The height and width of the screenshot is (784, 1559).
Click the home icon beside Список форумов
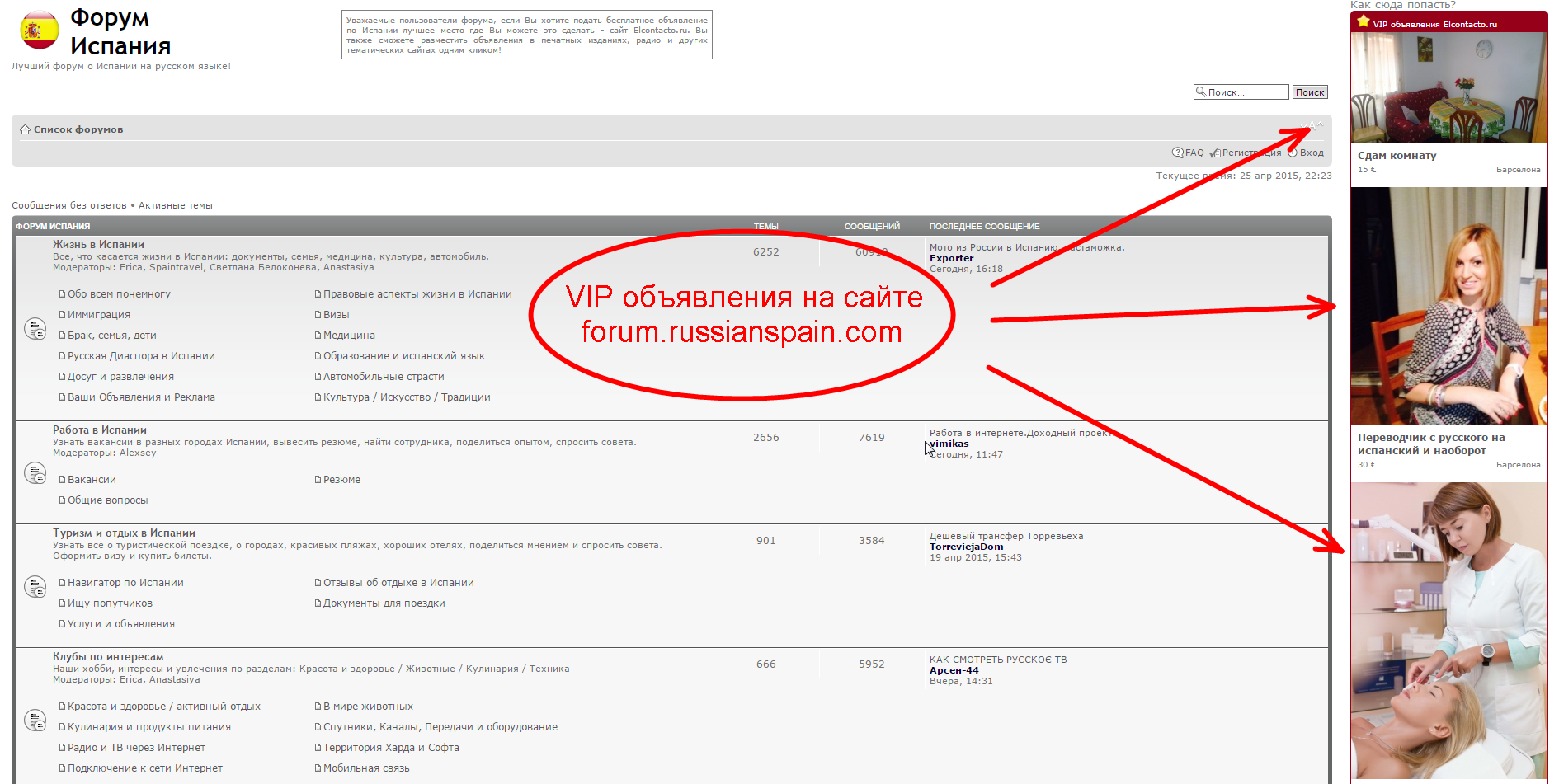click(x=25, y=129)
